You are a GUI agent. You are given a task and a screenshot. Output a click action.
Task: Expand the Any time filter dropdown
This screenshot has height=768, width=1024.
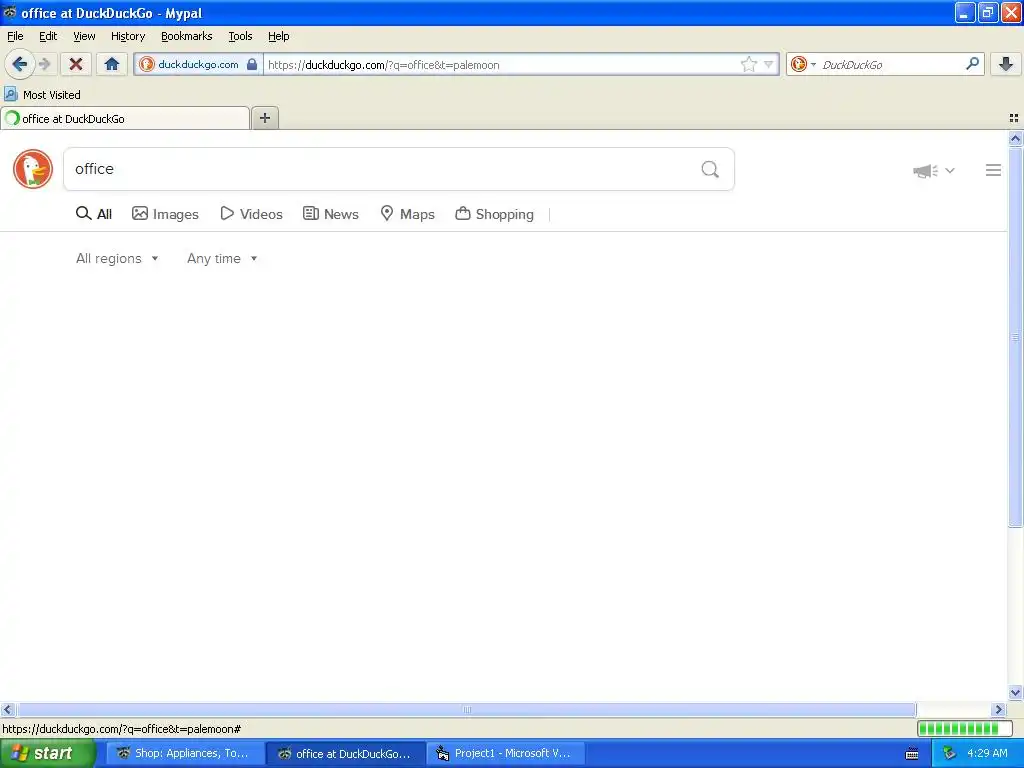coord(222,259)
